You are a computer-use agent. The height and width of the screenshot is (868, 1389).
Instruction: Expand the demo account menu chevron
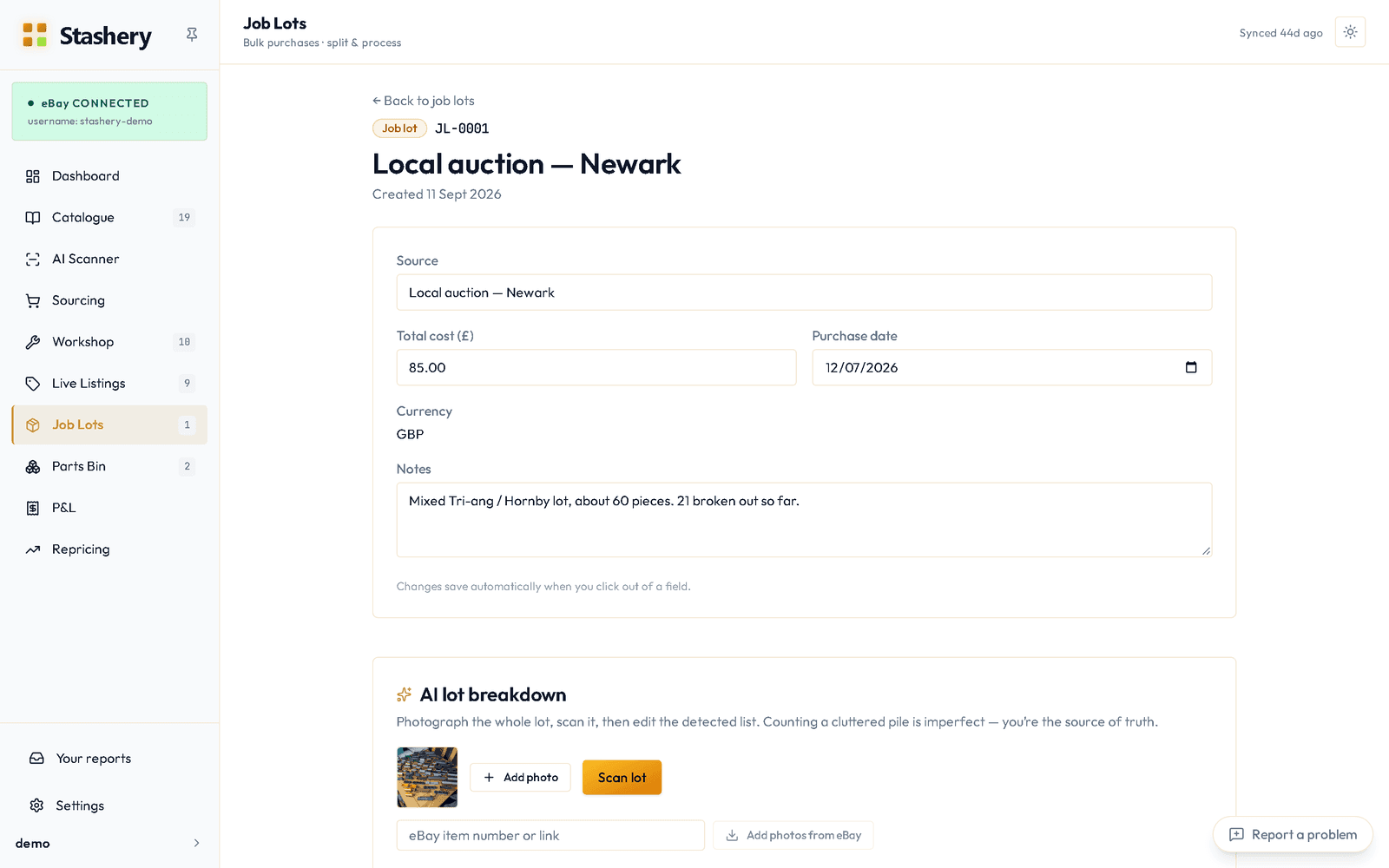click(196, 843)
